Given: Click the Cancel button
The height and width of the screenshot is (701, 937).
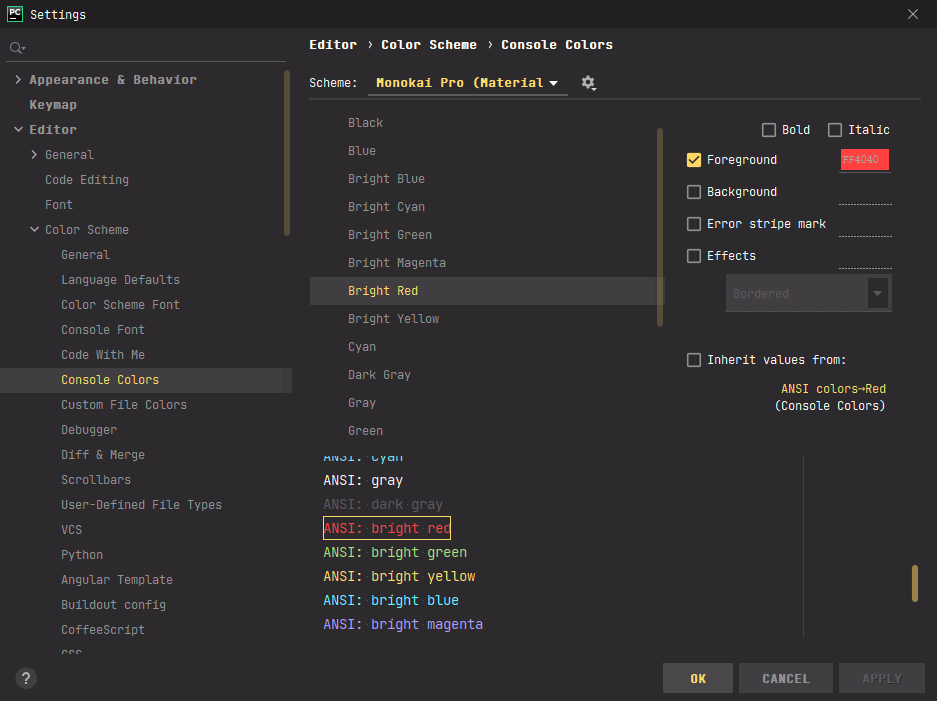Looking at the screenshot, I should [x=785, y=678].
